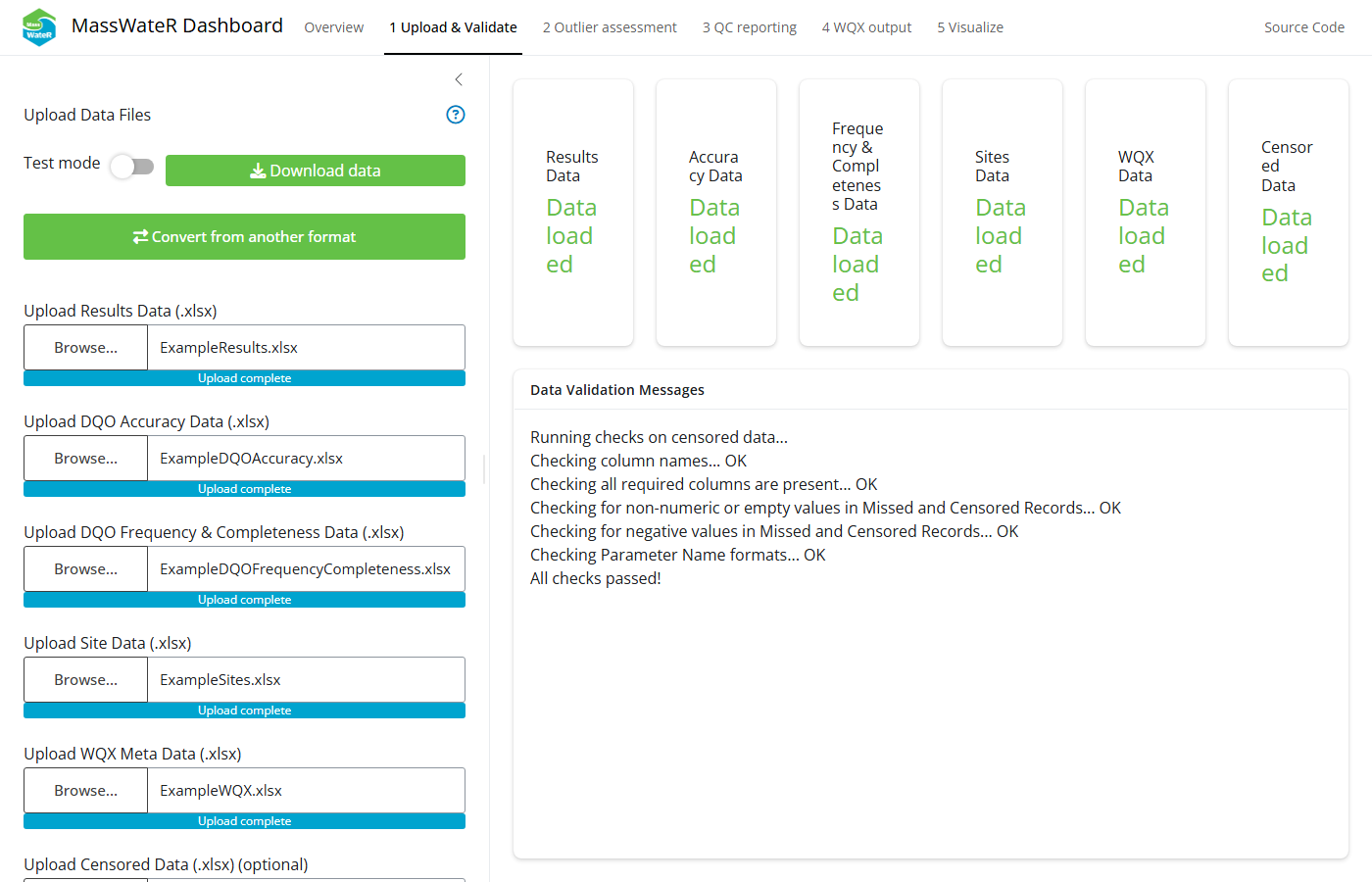
Task: Click the ExampleDQOAccuracy.xlsx file name field
Action: pos(307,459)
